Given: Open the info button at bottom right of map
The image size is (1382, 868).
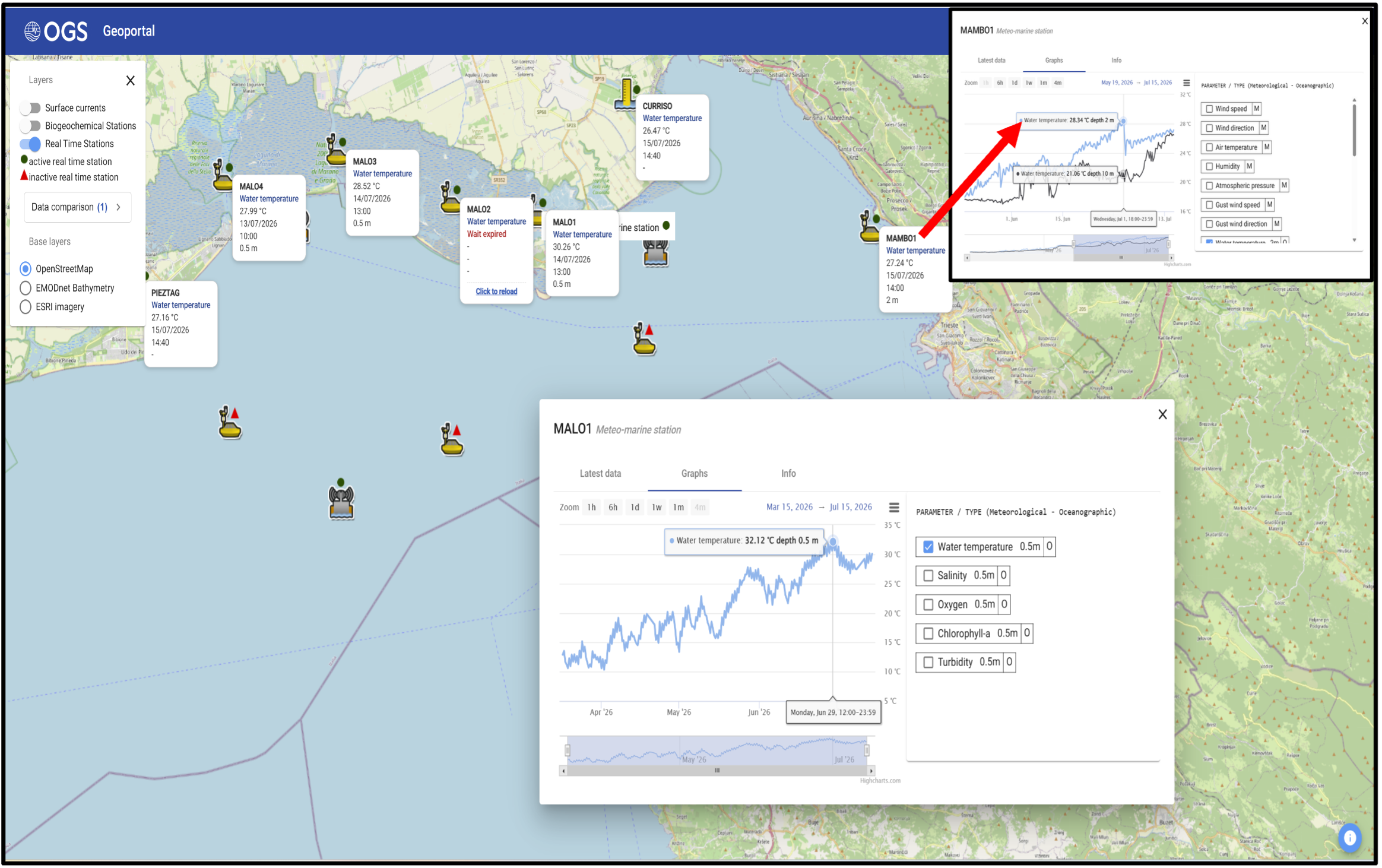Looking at the screenshot, I should click(x=1349, y=838).
